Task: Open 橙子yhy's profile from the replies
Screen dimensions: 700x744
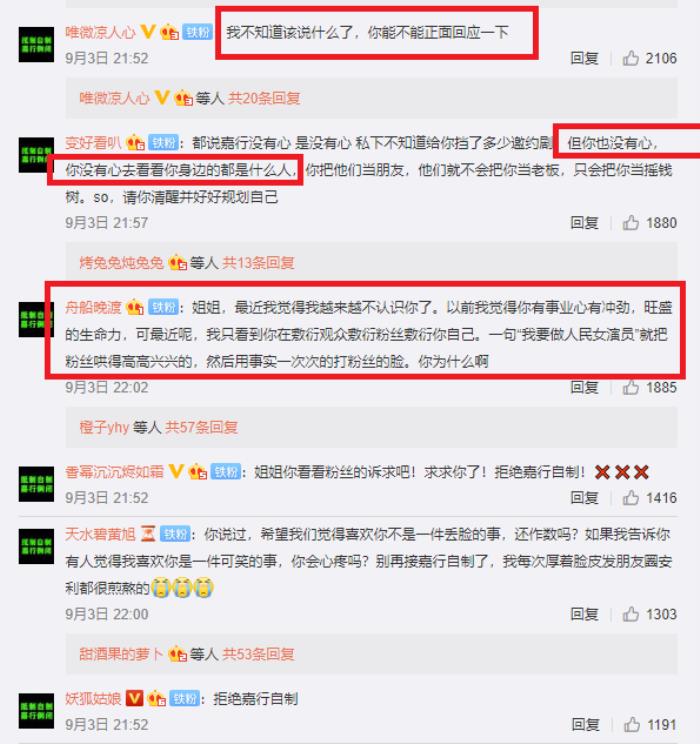Action: pyautogui.click(x=104, y=427)
